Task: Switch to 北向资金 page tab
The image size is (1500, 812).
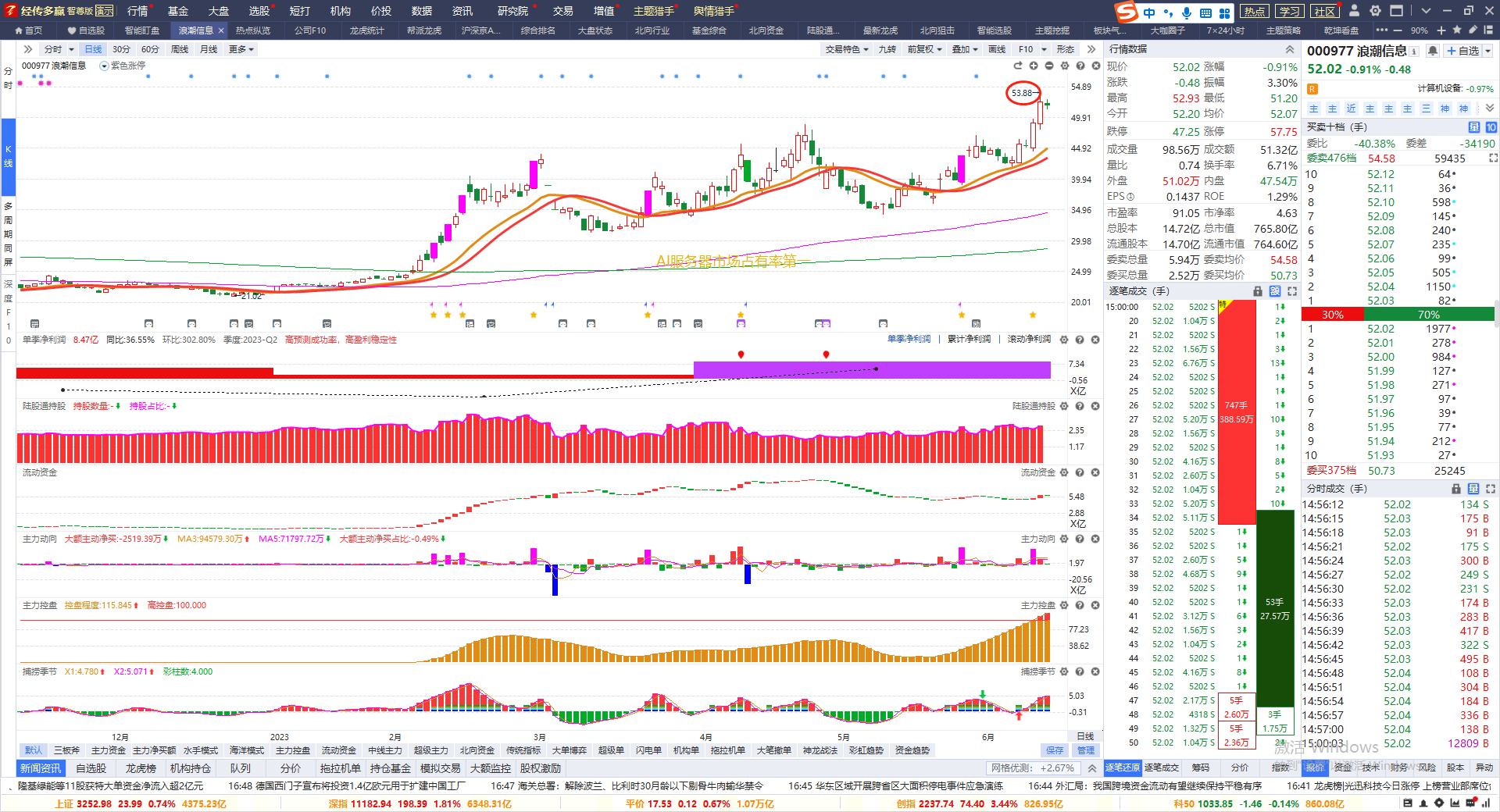Action: point(766,30)
